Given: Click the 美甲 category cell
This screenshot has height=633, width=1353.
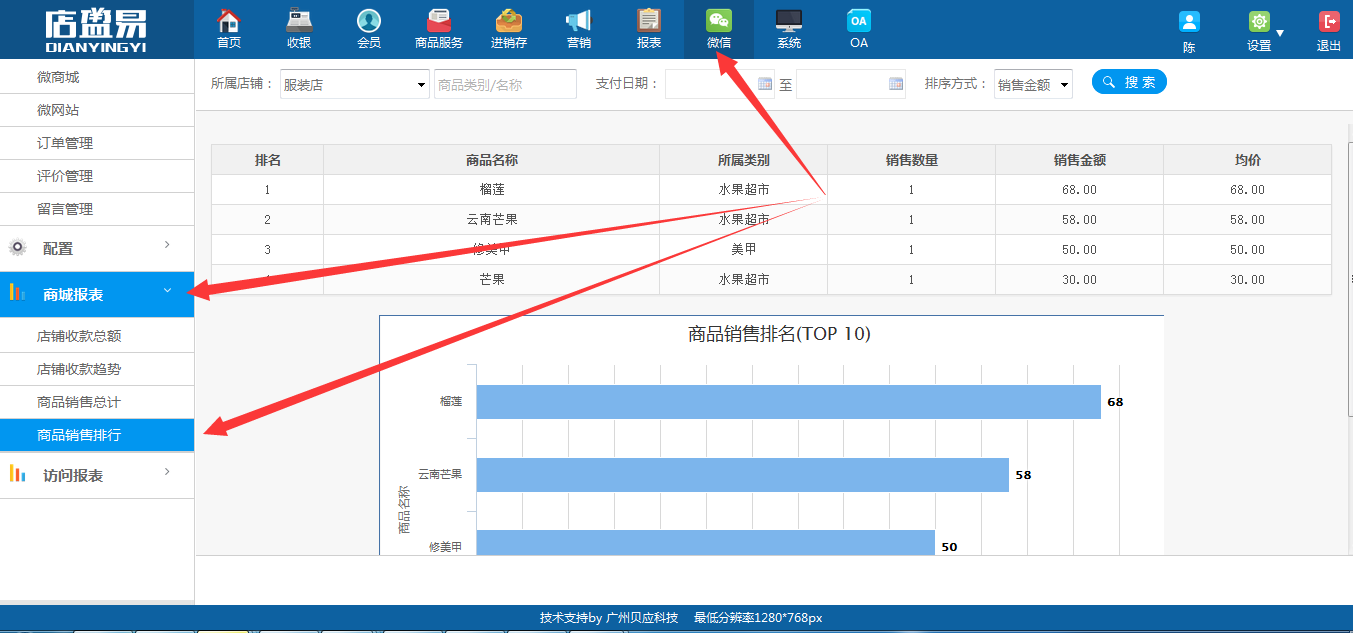Looking at the screenshot, I should [x=744, y=250].
